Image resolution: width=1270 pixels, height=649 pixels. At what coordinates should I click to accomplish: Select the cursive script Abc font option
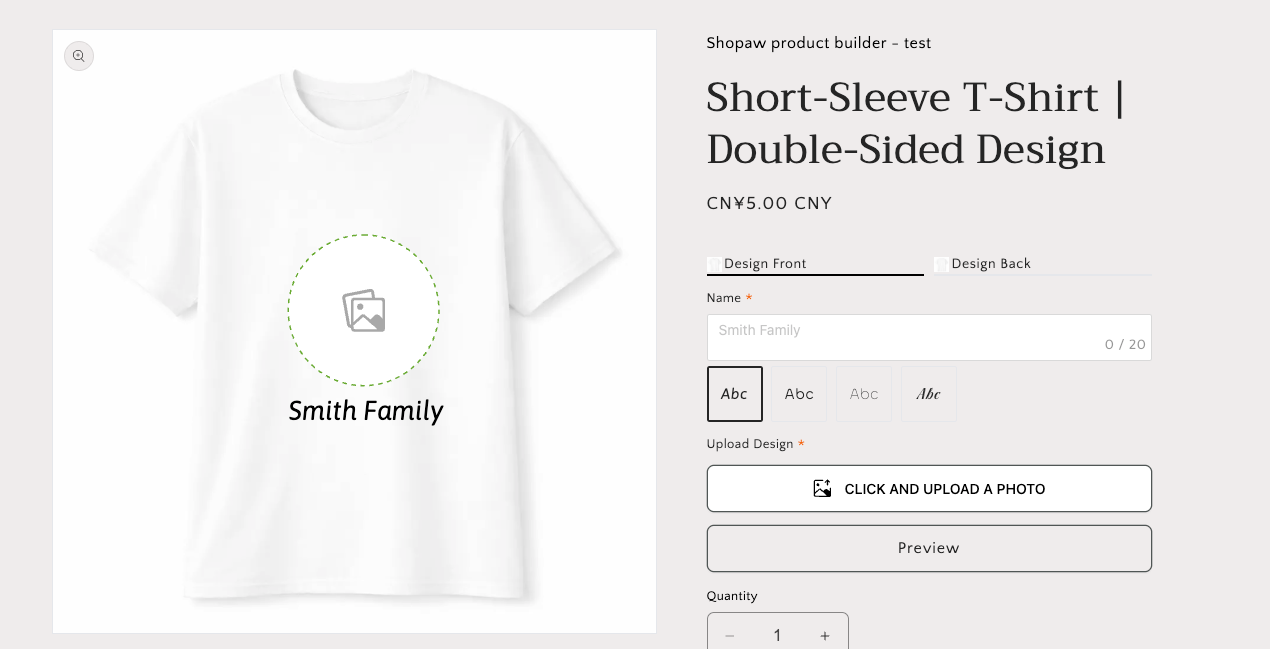coord(929,394)
